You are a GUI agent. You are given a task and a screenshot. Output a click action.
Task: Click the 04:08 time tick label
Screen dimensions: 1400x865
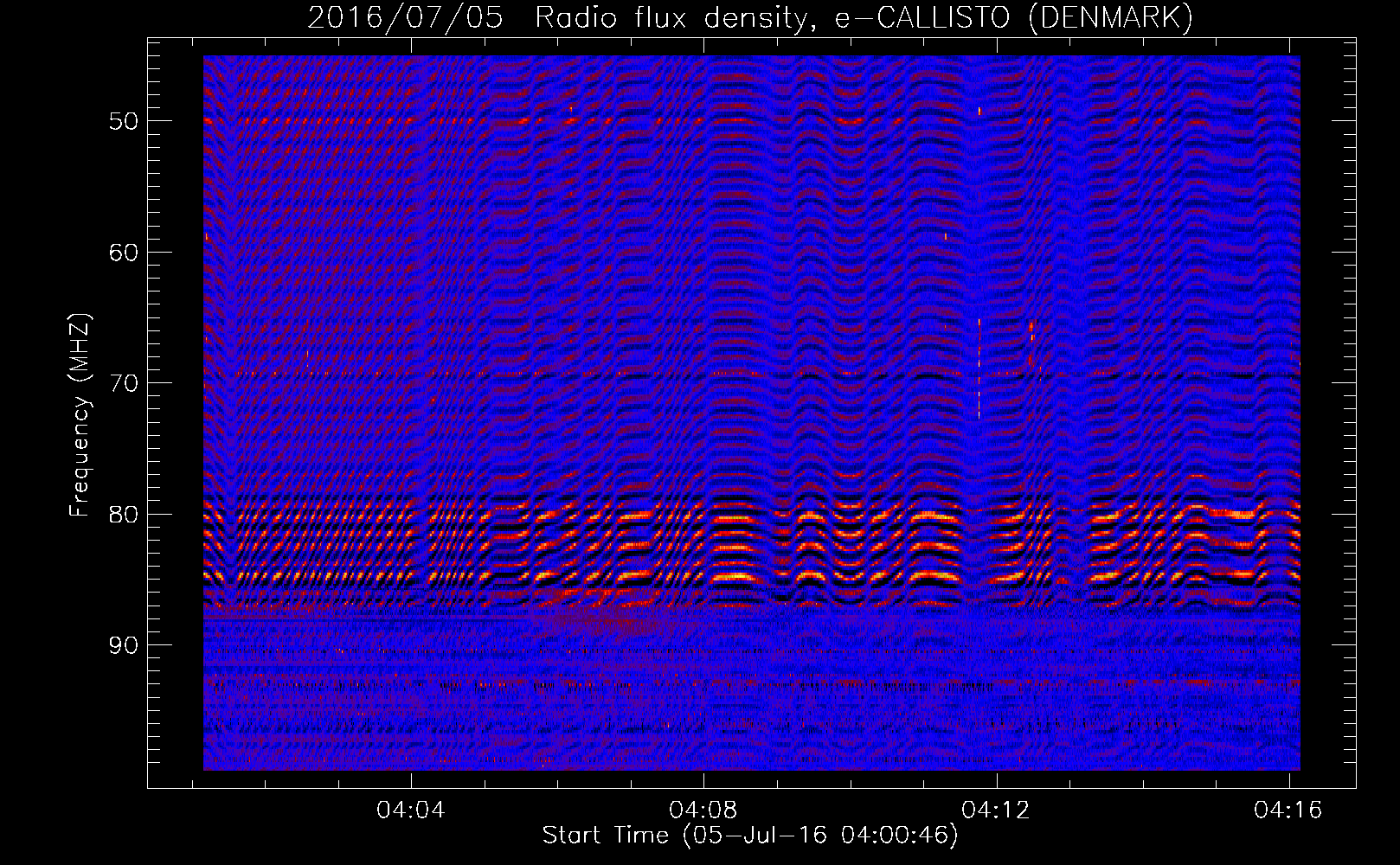(x=703, y=810)
